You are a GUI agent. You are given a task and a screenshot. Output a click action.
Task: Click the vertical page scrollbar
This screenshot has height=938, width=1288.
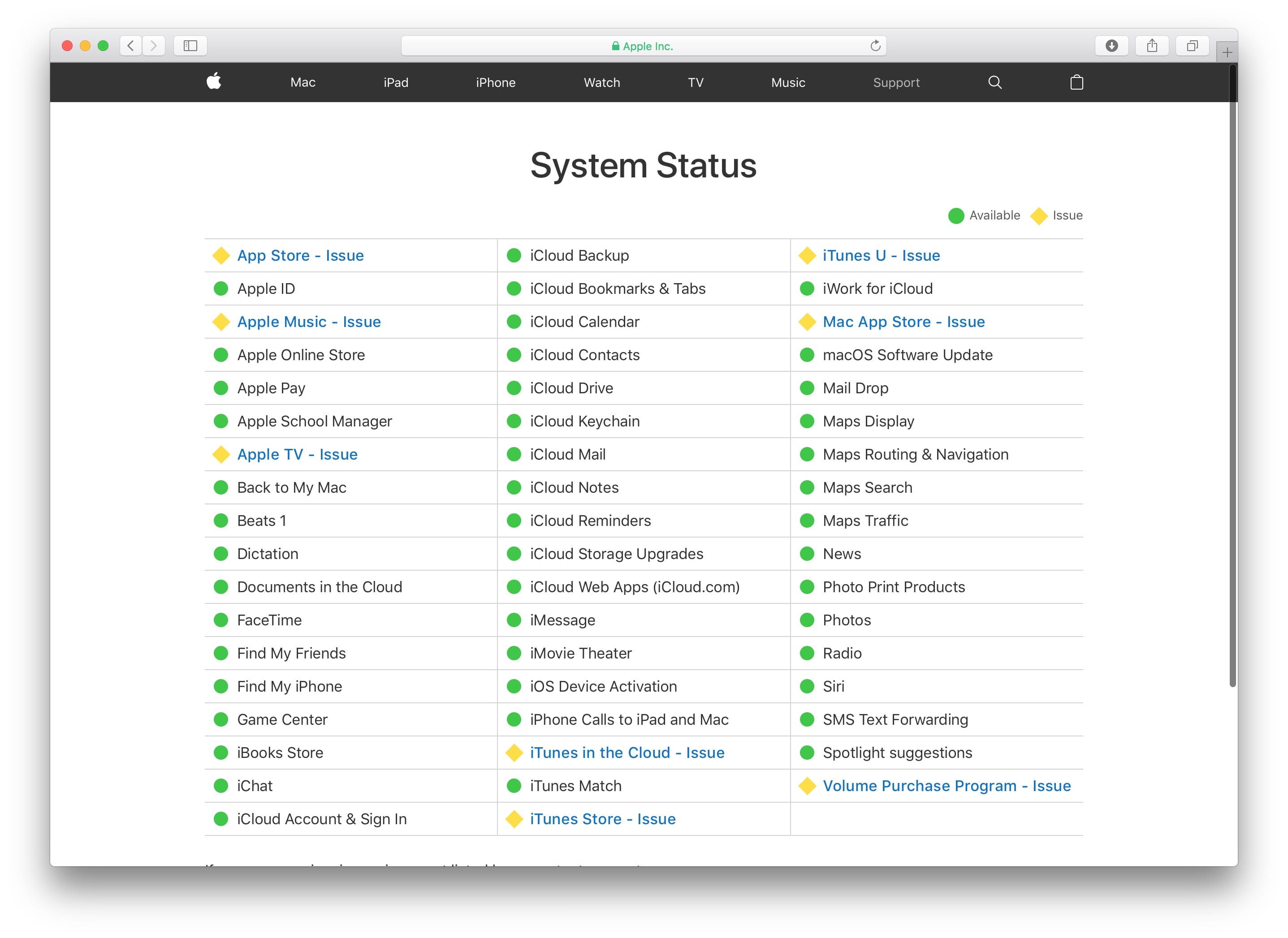pyautogui.click(x=1232, y=375)
